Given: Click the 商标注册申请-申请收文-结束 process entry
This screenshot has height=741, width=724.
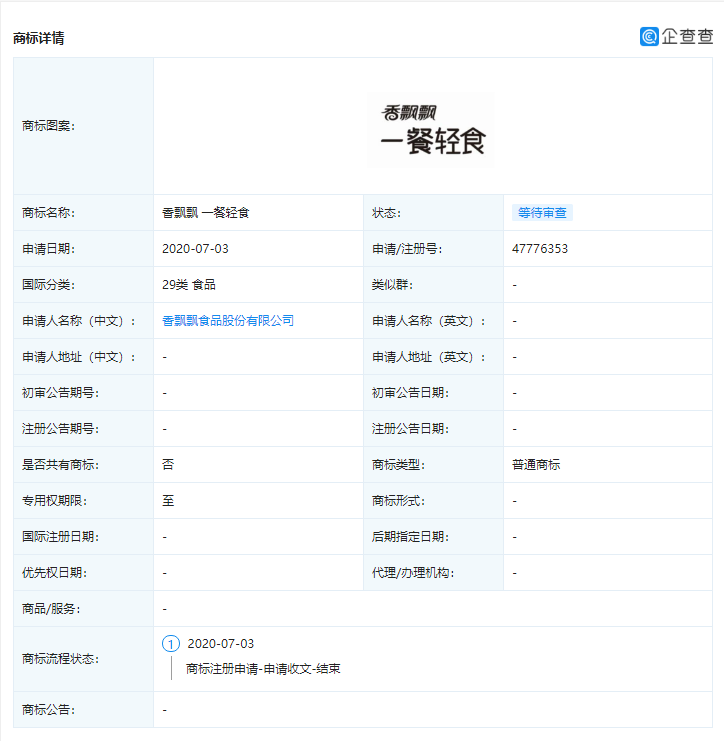Looking at the screenshot, I should pos(263,669).
